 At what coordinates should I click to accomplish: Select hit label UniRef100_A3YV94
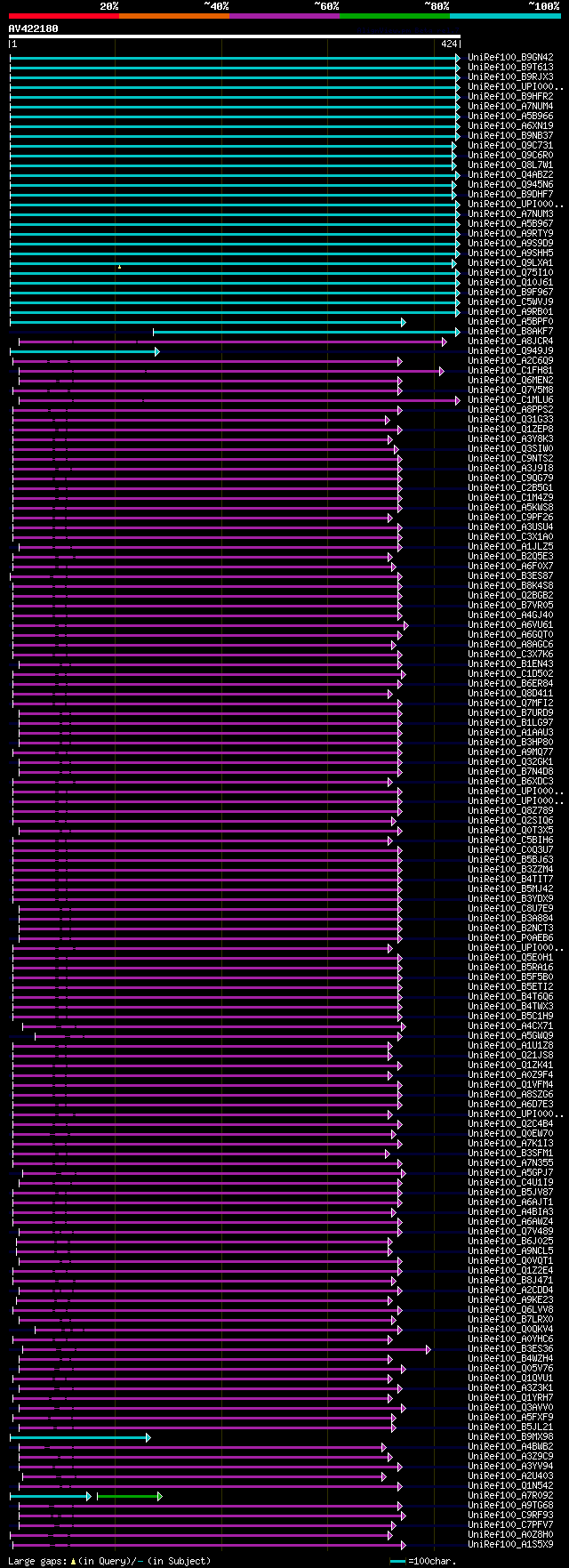510,1467
